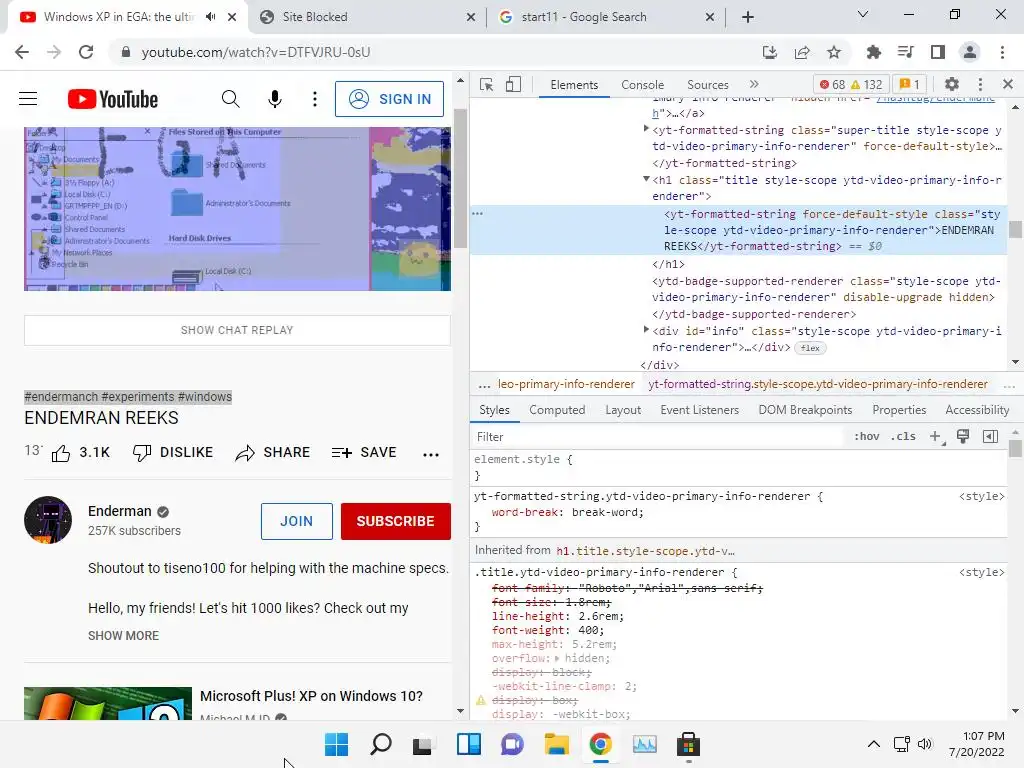1024x768 pixels.
Task: Select the Event Listeners tab
Action: click(699, 410)
